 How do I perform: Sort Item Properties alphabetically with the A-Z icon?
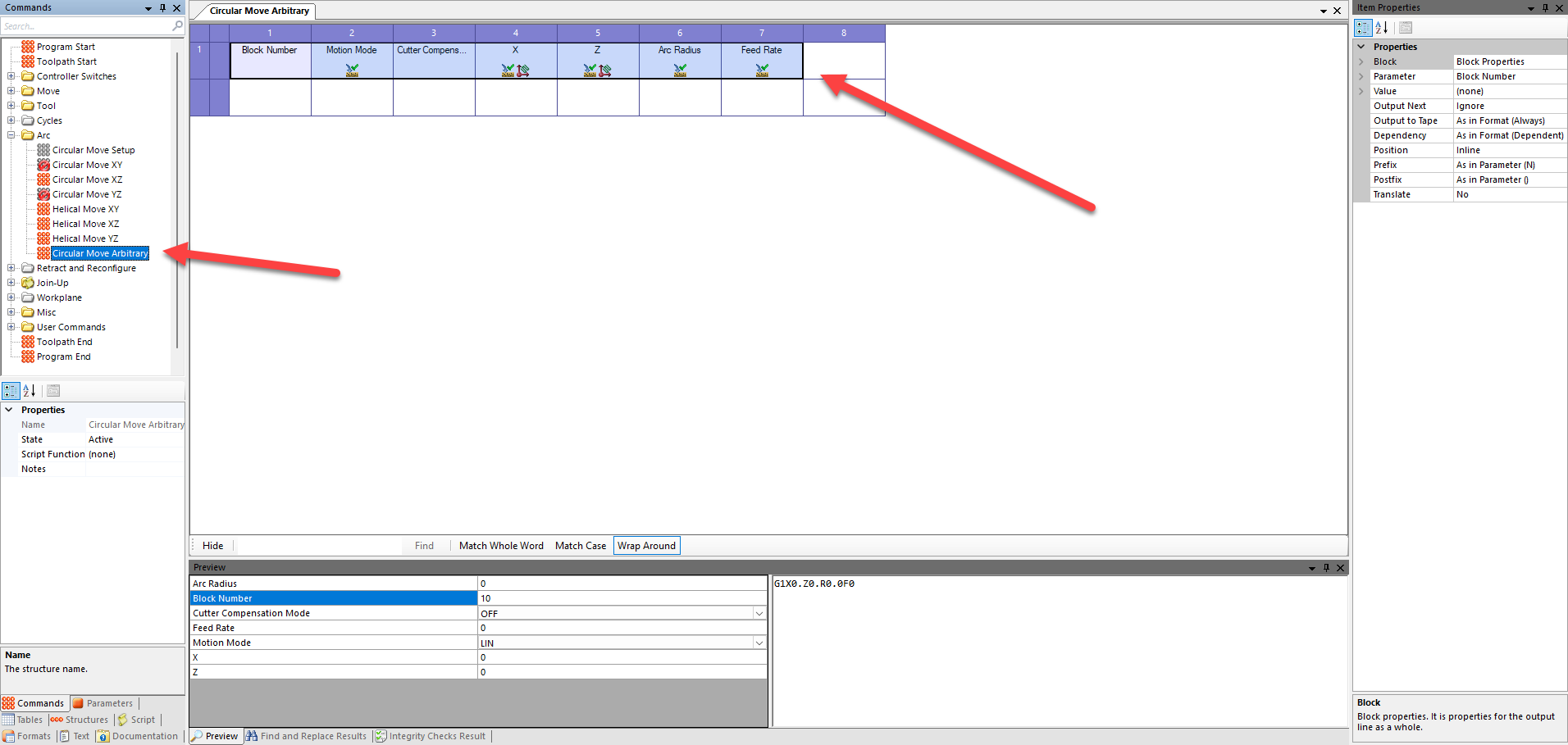click(1382, 27)
